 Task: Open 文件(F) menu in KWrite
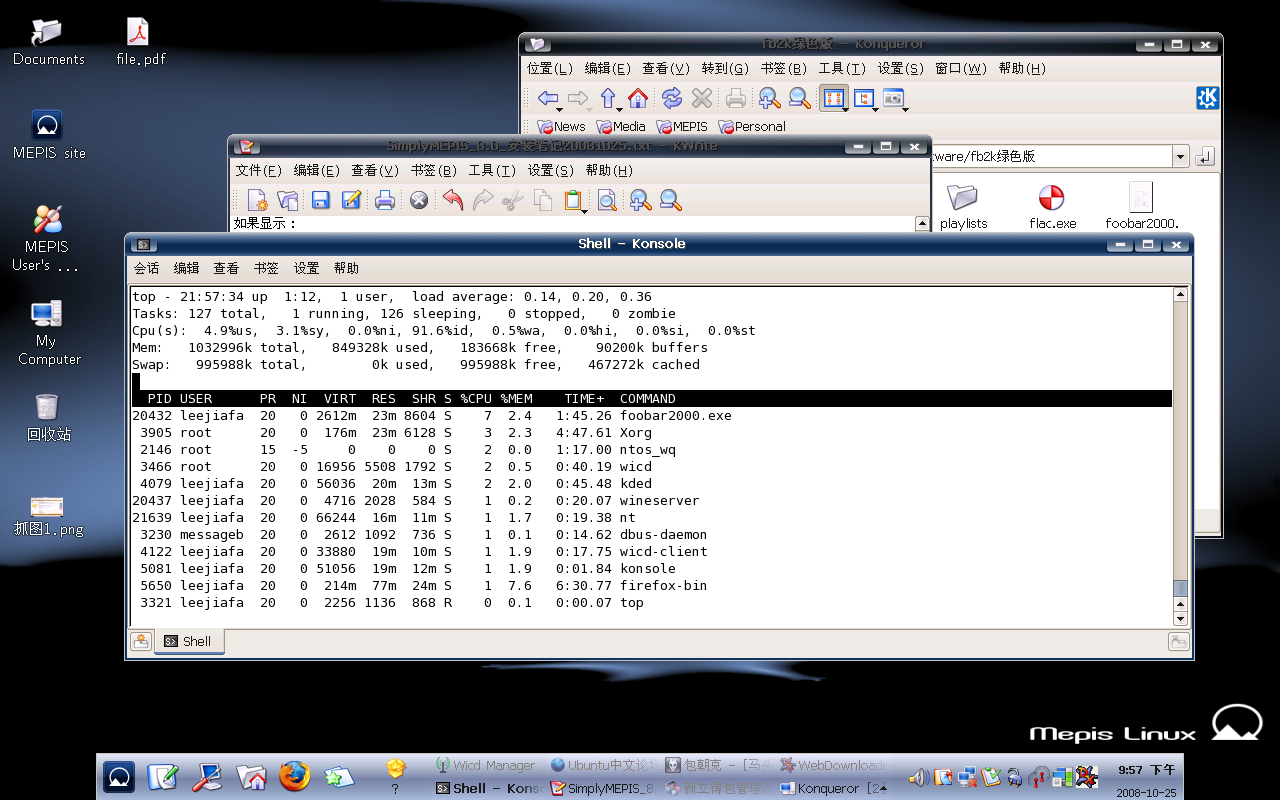(x=258, y=170)
